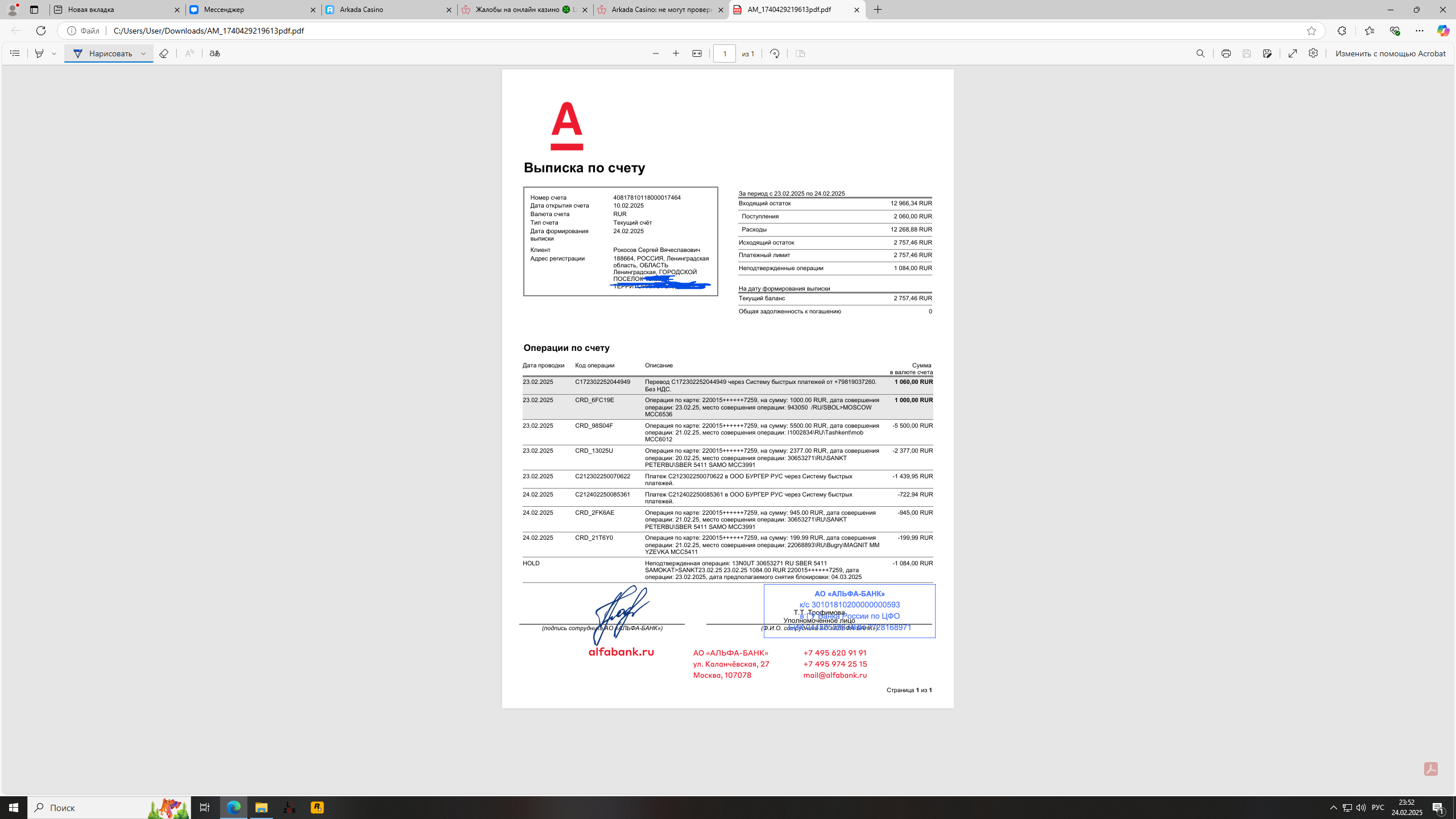Print the bank statement PDF
The height and width of the screenshot is (819, 1456).
tap(1226, 53)
